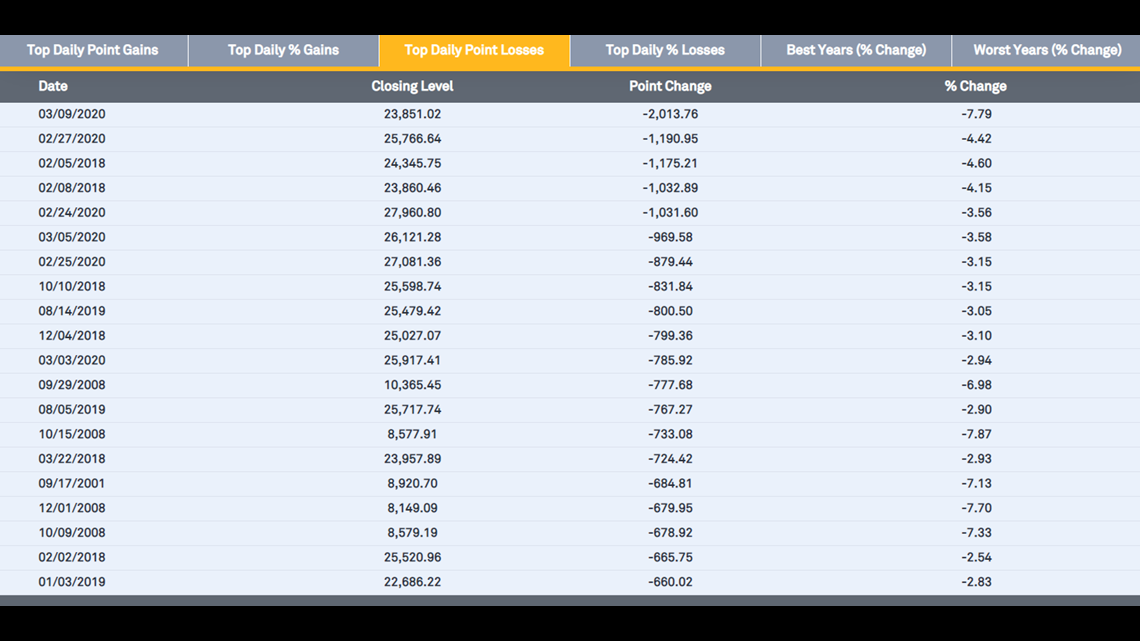Viewport: 1140px width, 641px height.
Task: View Worst Years (% Change) tab
Action: pyautogui.click(x=1047, y=50)
